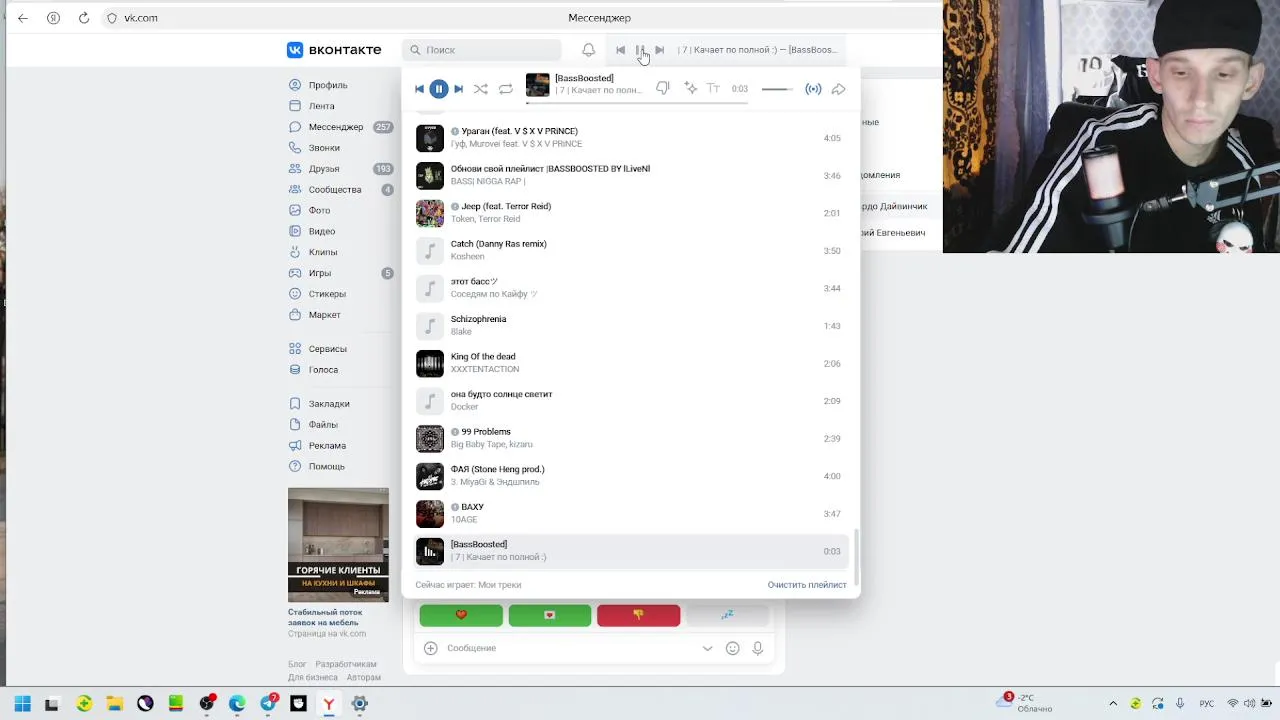Skip to previous track in player panel
This screenshot has height=720, width=1280.
coord(419,89)
